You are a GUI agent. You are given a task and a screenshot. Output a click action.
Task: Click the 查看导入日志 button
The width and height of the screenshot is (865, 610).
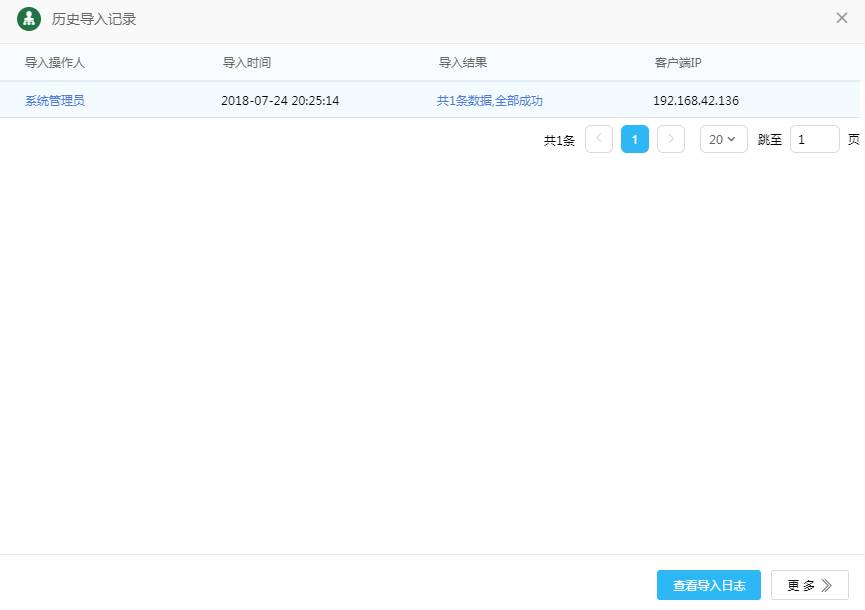click(x=708, y=585)
